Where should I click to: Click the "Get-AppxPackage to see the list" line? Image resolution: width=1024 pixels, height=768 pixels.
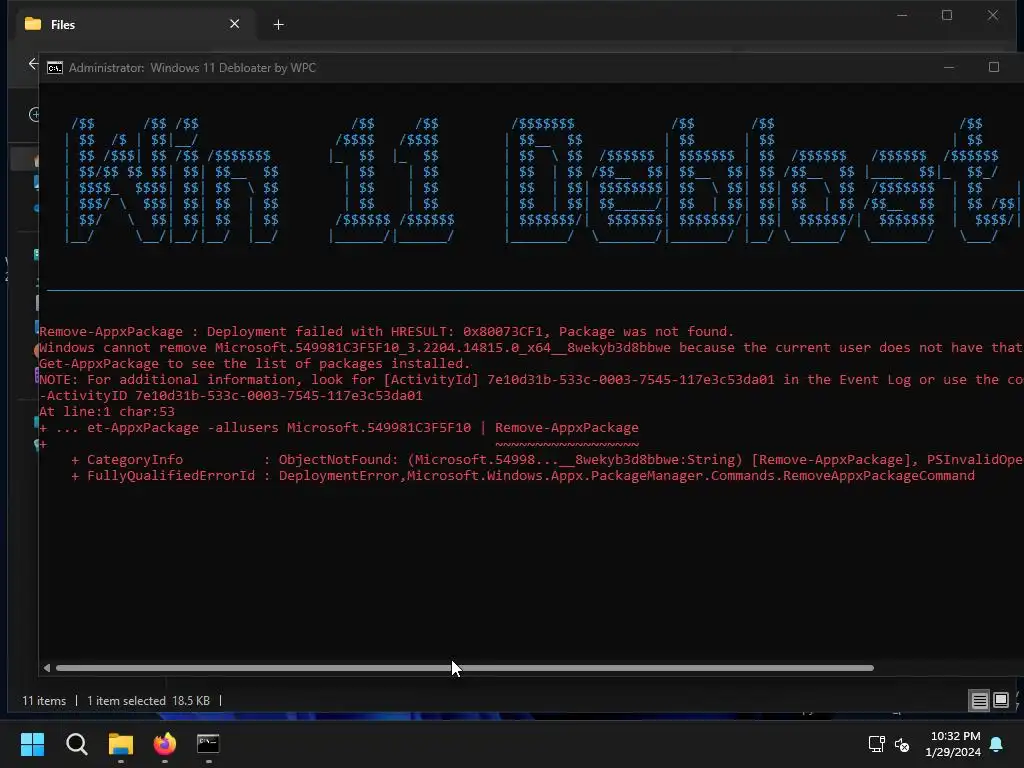pyautogui.click(x=255, y=364)
